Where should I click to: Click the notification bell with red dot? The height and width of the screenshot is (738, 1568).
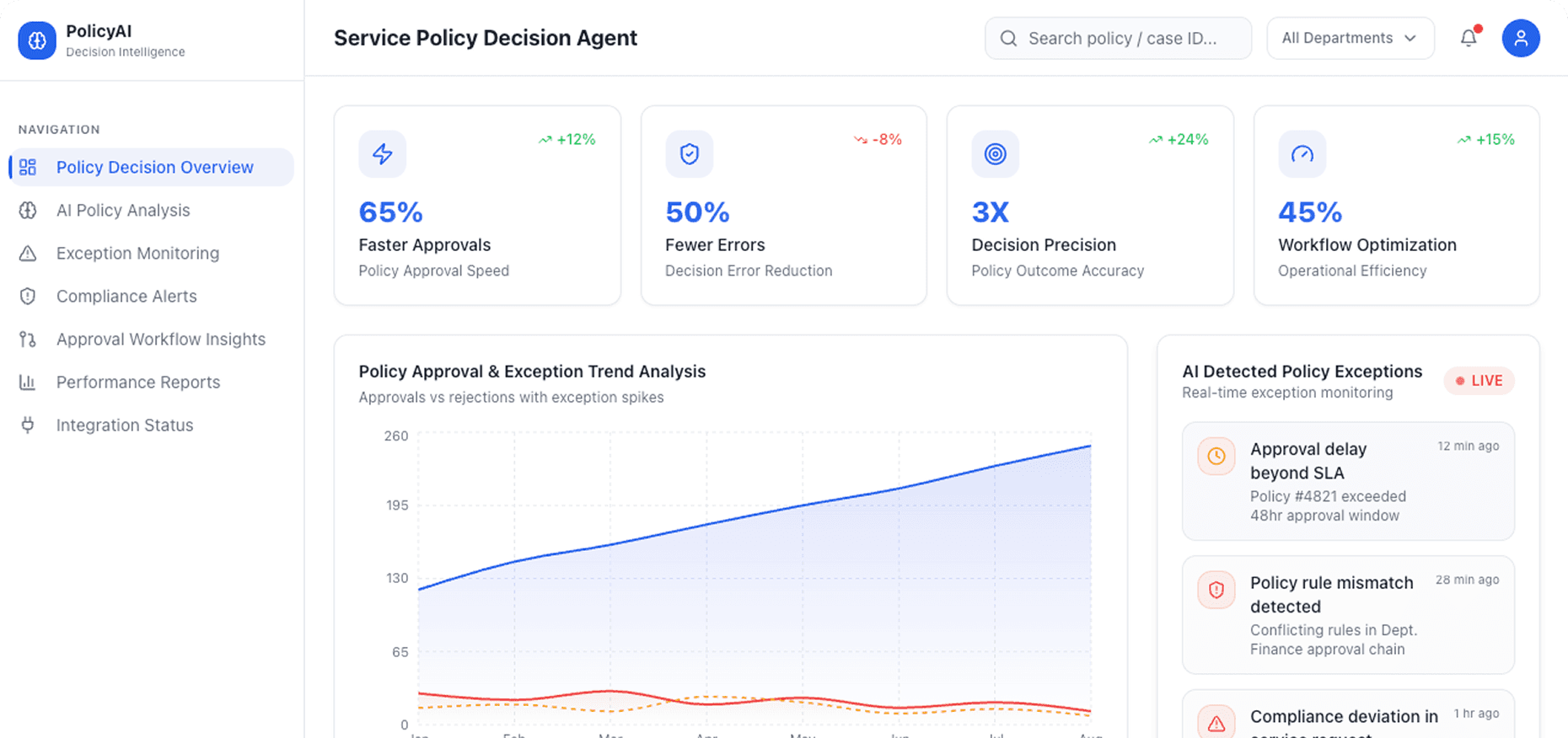tap(1469, 38)
